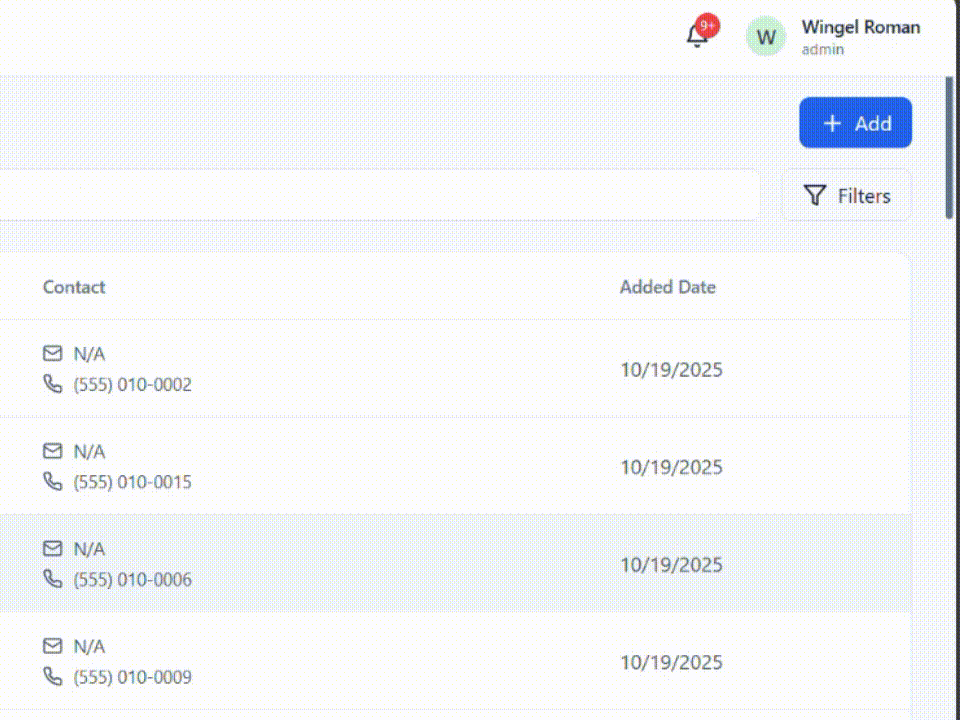The height and width of the screenshot is (720, 960).
Task: Open the notifications bell
Action: tap(695, 36)
